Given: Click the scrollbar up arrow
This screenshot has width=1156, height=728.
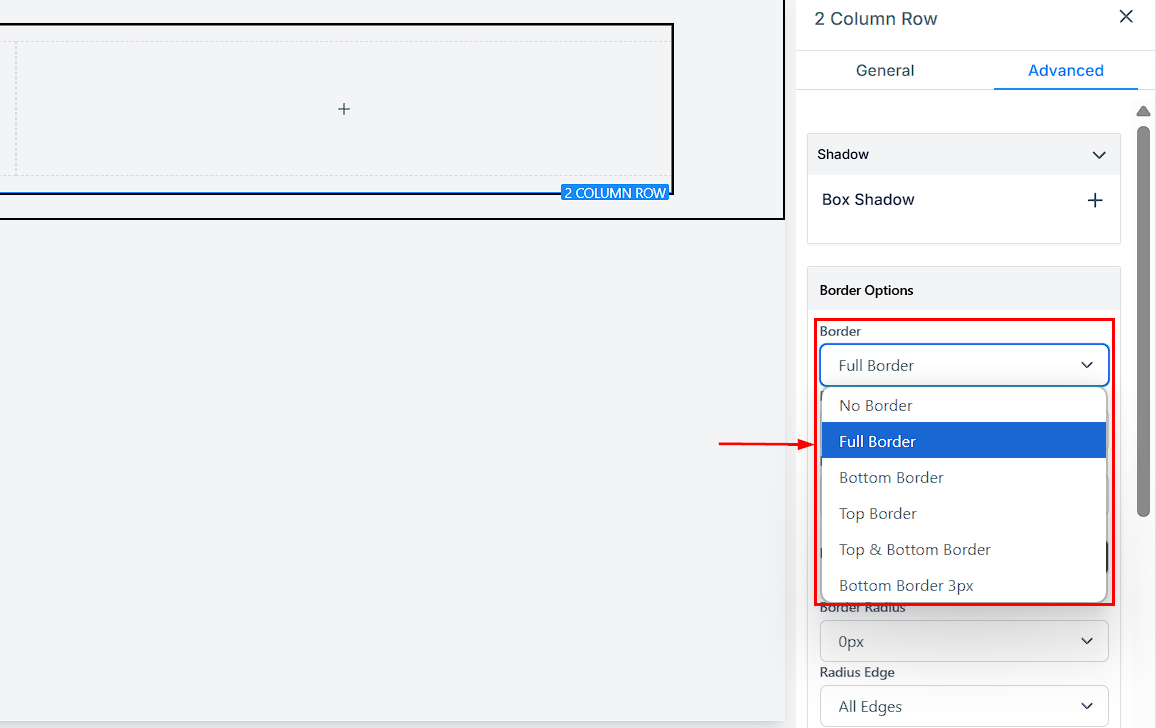Looking at the screenshot, I should pos(1143,111).
